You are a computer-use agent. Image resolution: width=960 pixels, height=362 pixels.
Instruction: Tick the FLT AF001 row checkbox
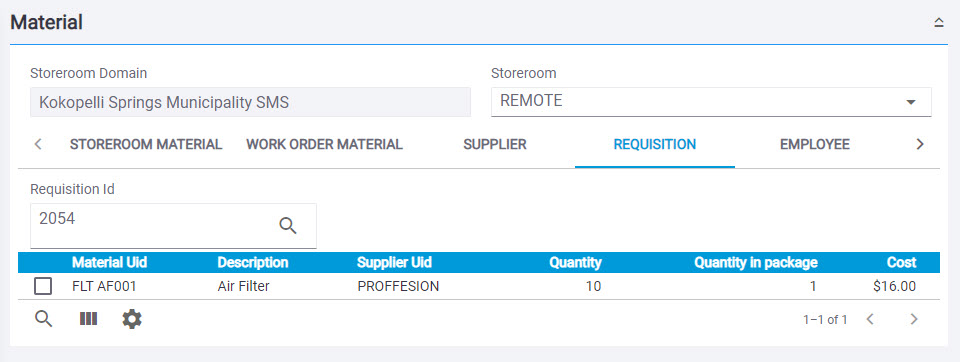coord(43,286)
